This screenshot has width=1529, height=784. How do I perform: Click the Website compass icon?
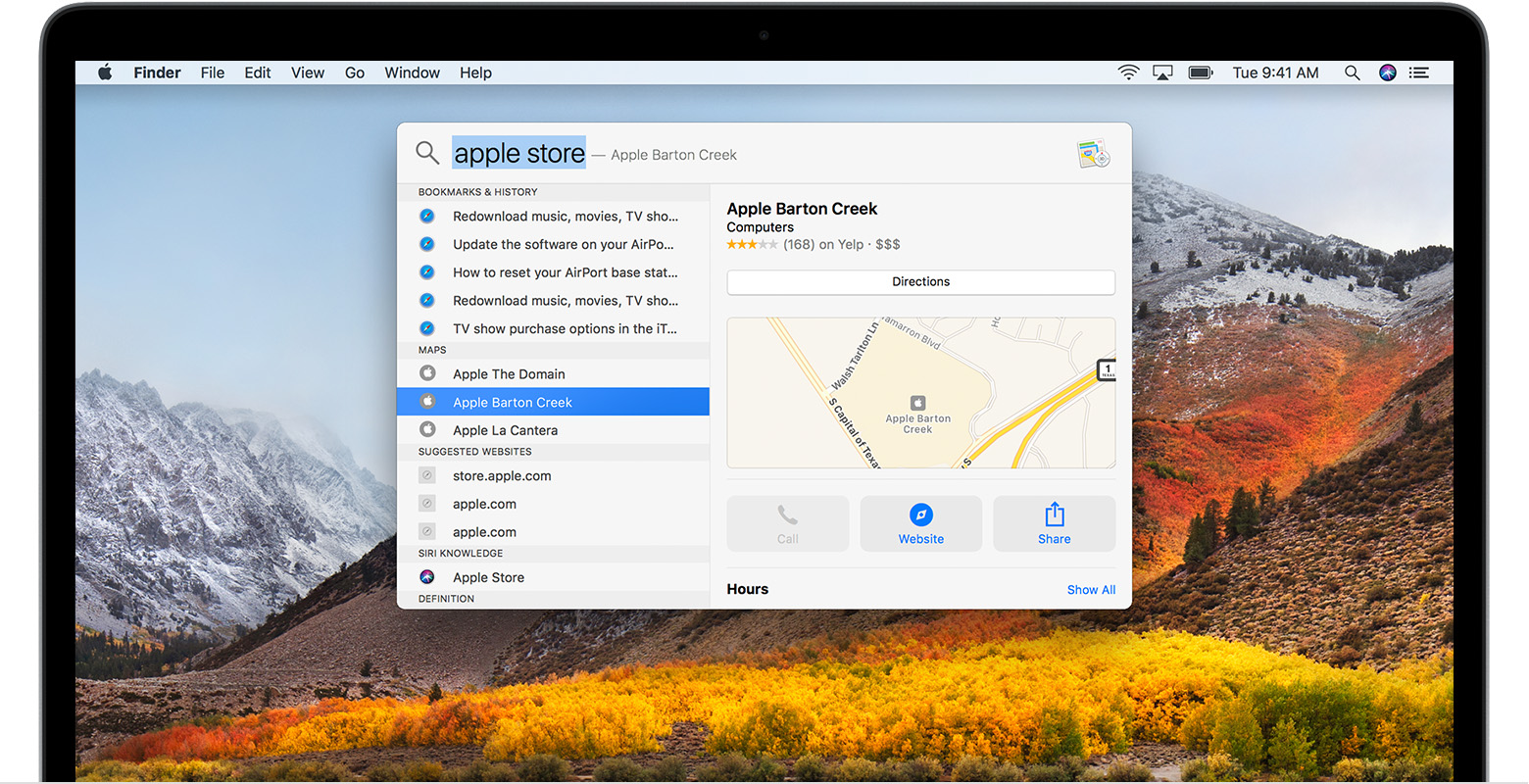coord(920,514)
